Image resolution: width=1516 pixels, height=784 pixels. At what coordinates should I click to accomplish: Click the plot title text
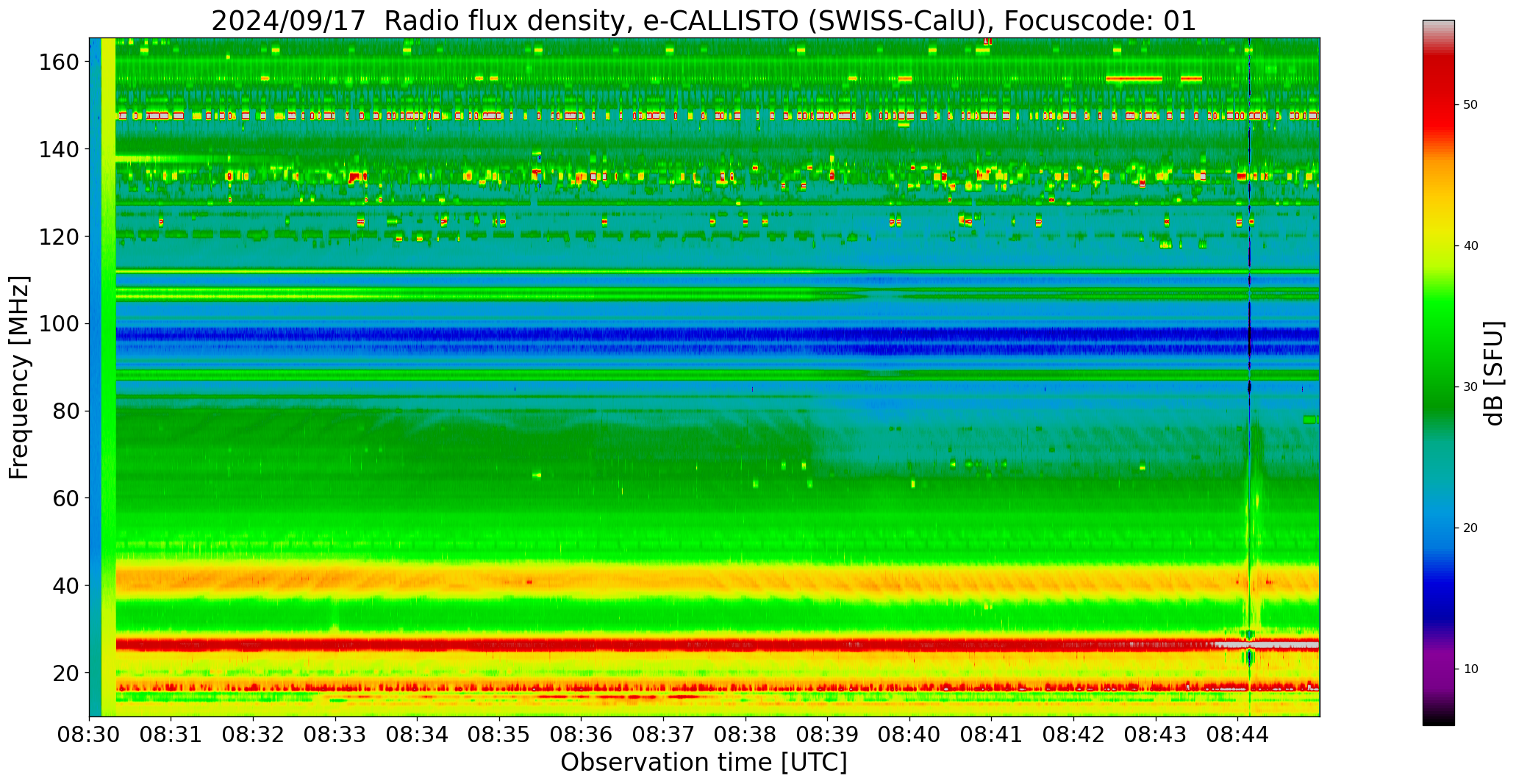click(x=704, y=21)
